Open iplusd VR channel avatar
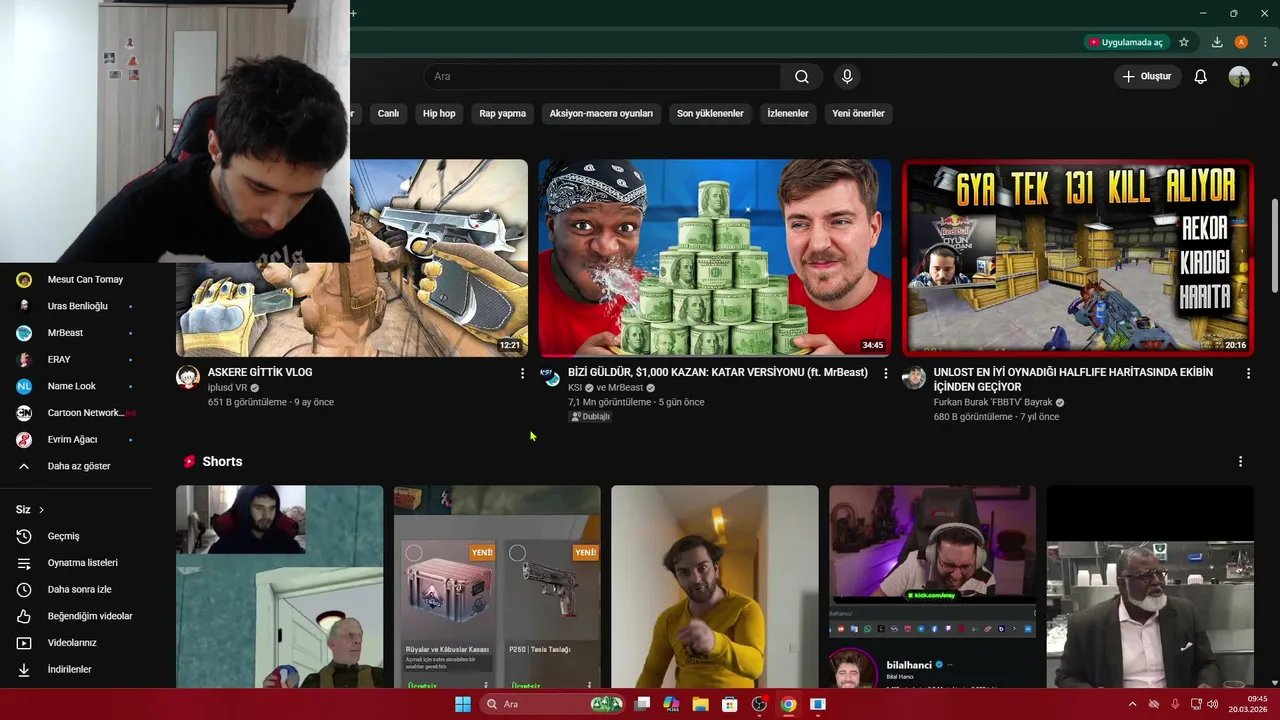The height and width of the screenshot is (720, 1280). (x=188, y=377)
